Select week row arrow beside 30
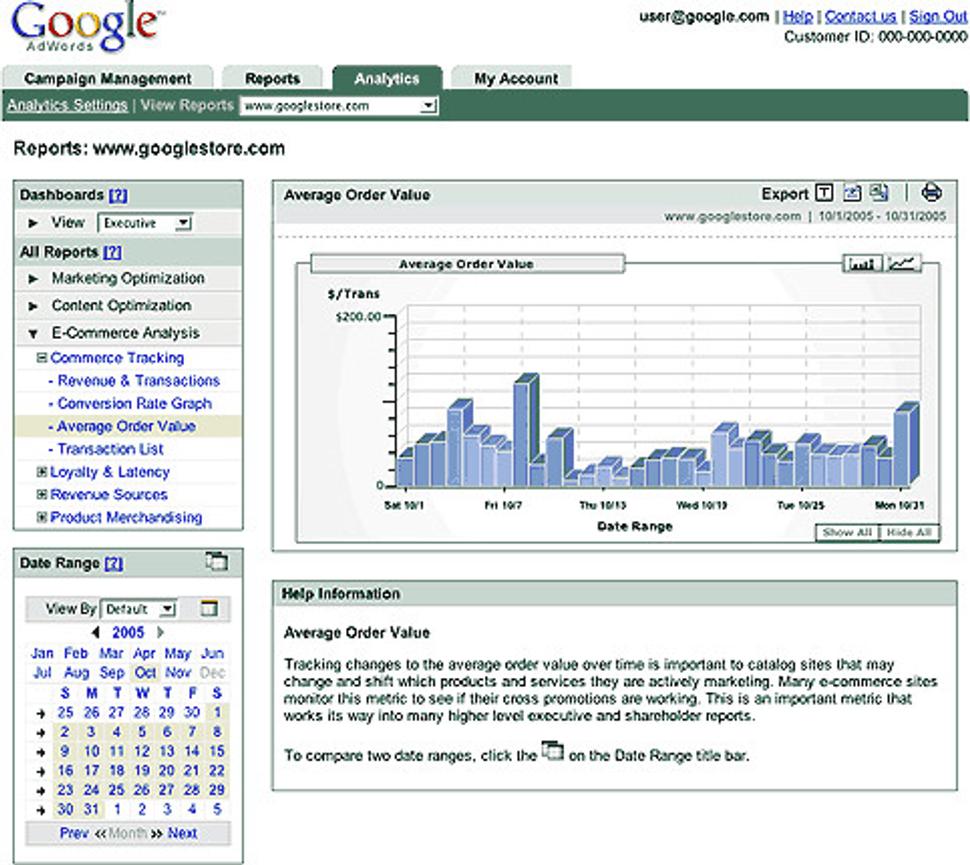 [x=41, y=810]
